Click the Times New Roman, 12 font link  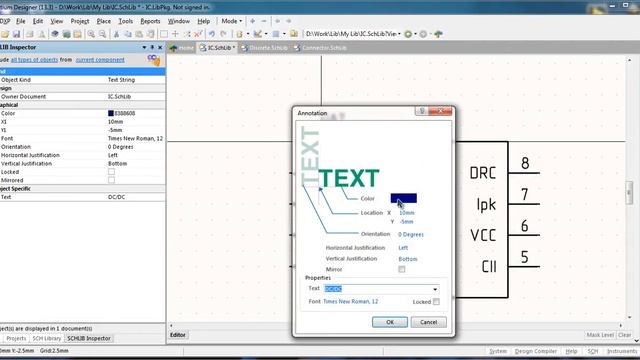pos(351,301)
